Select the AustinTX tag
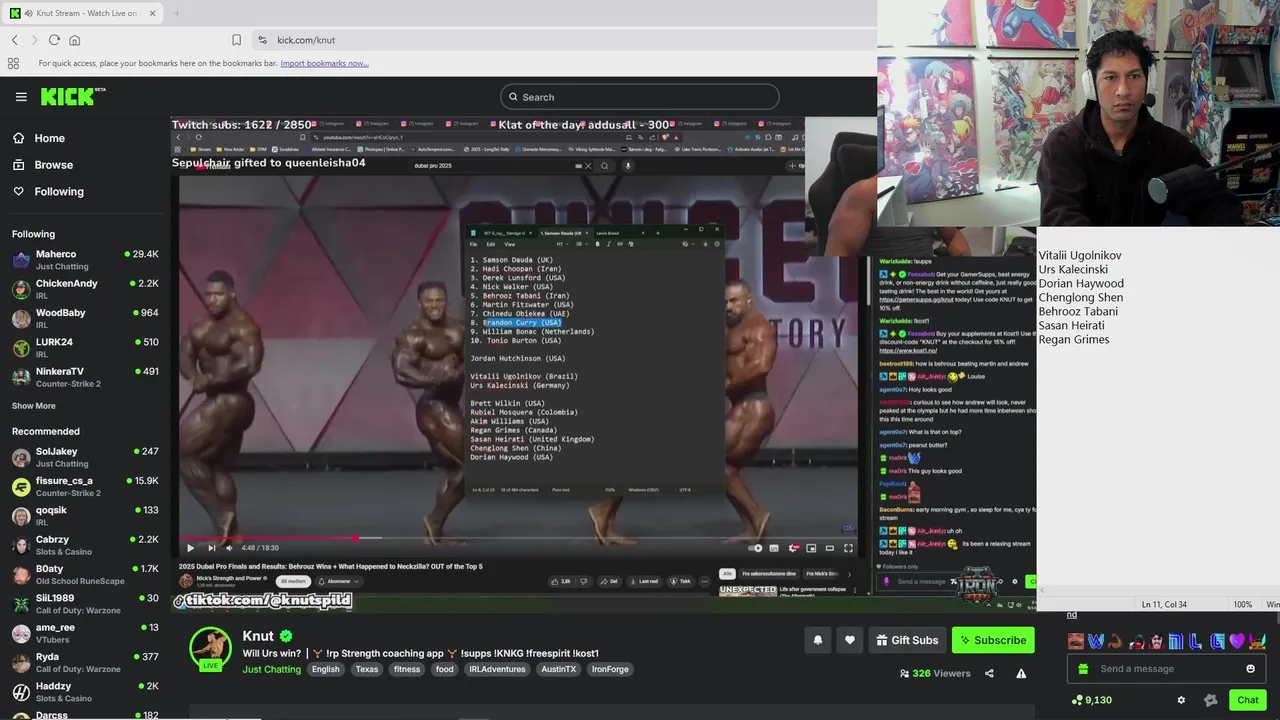The height and width of the screenshot is (720, 1280). (x=558, y=669)
